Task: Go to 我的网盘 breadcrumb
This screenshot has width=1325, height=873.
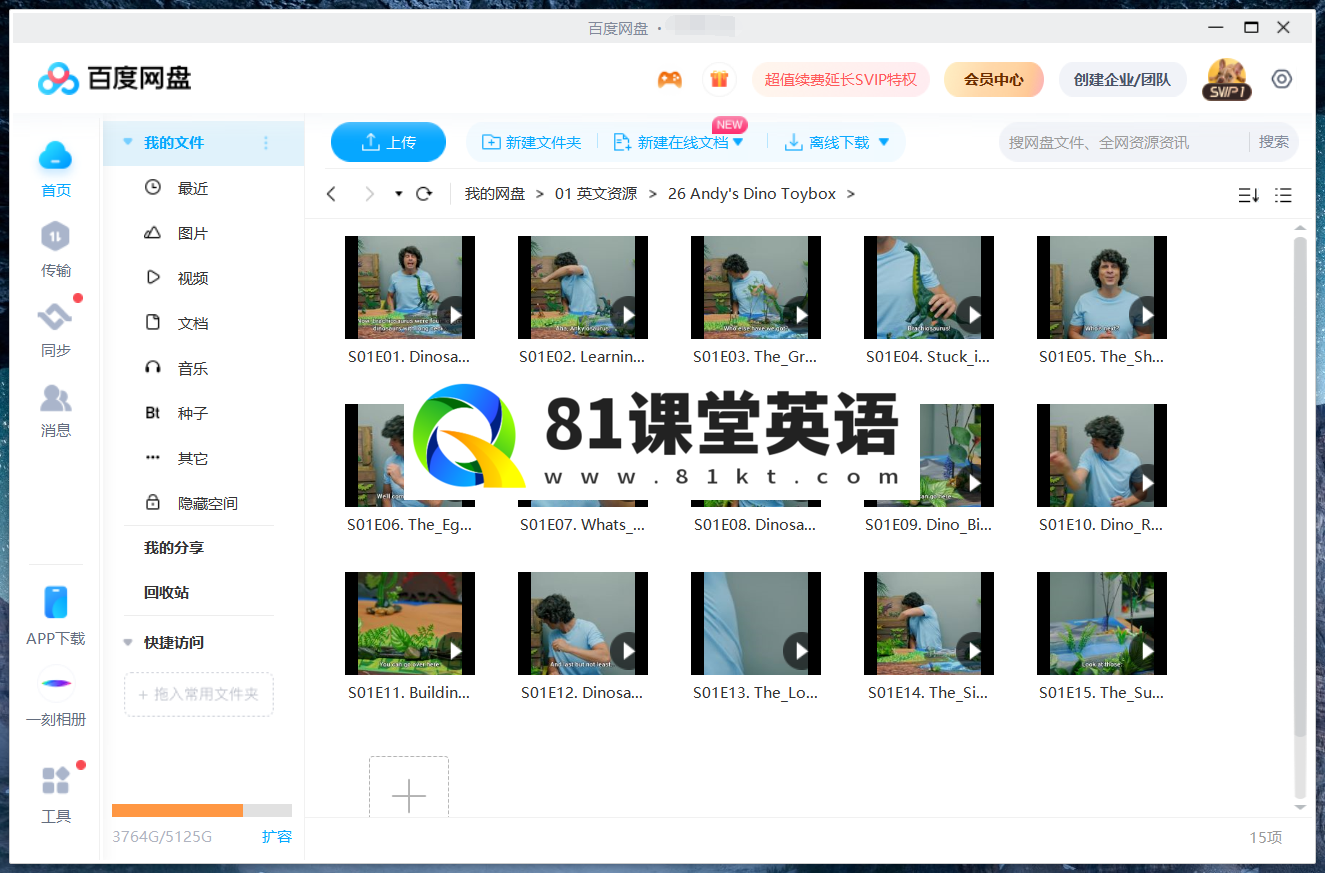Action: [495, 194]
